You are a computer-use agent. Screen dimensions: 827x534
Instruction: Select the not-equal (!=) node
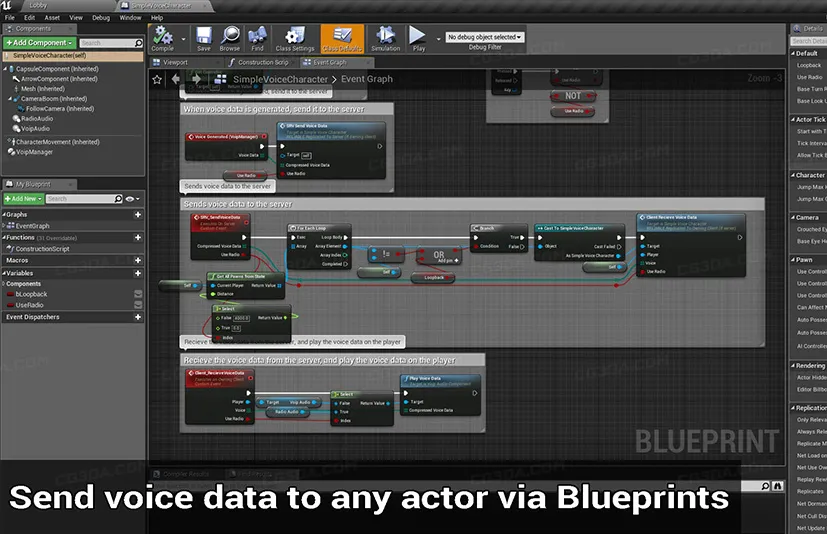coord(386,254)
